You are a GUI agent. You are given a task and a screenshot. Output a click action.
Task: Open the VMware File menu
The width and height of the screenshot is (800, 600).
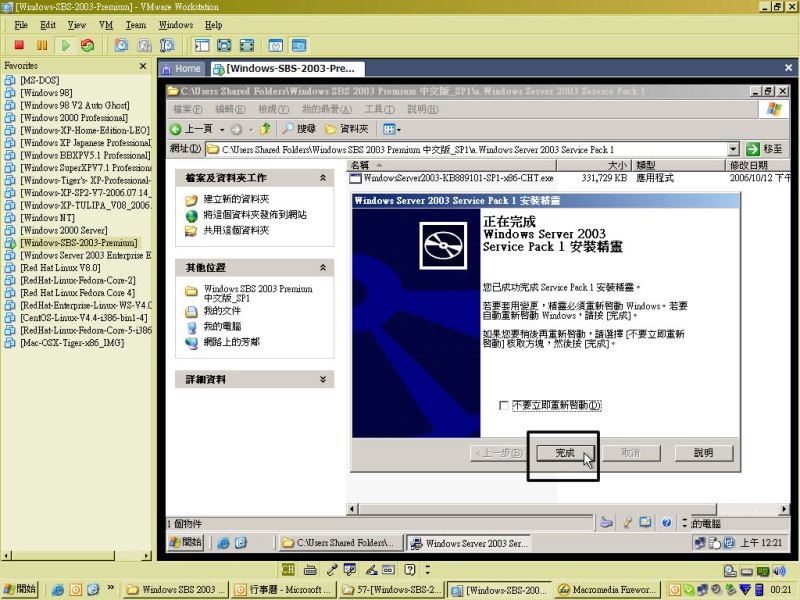(21, 25)
